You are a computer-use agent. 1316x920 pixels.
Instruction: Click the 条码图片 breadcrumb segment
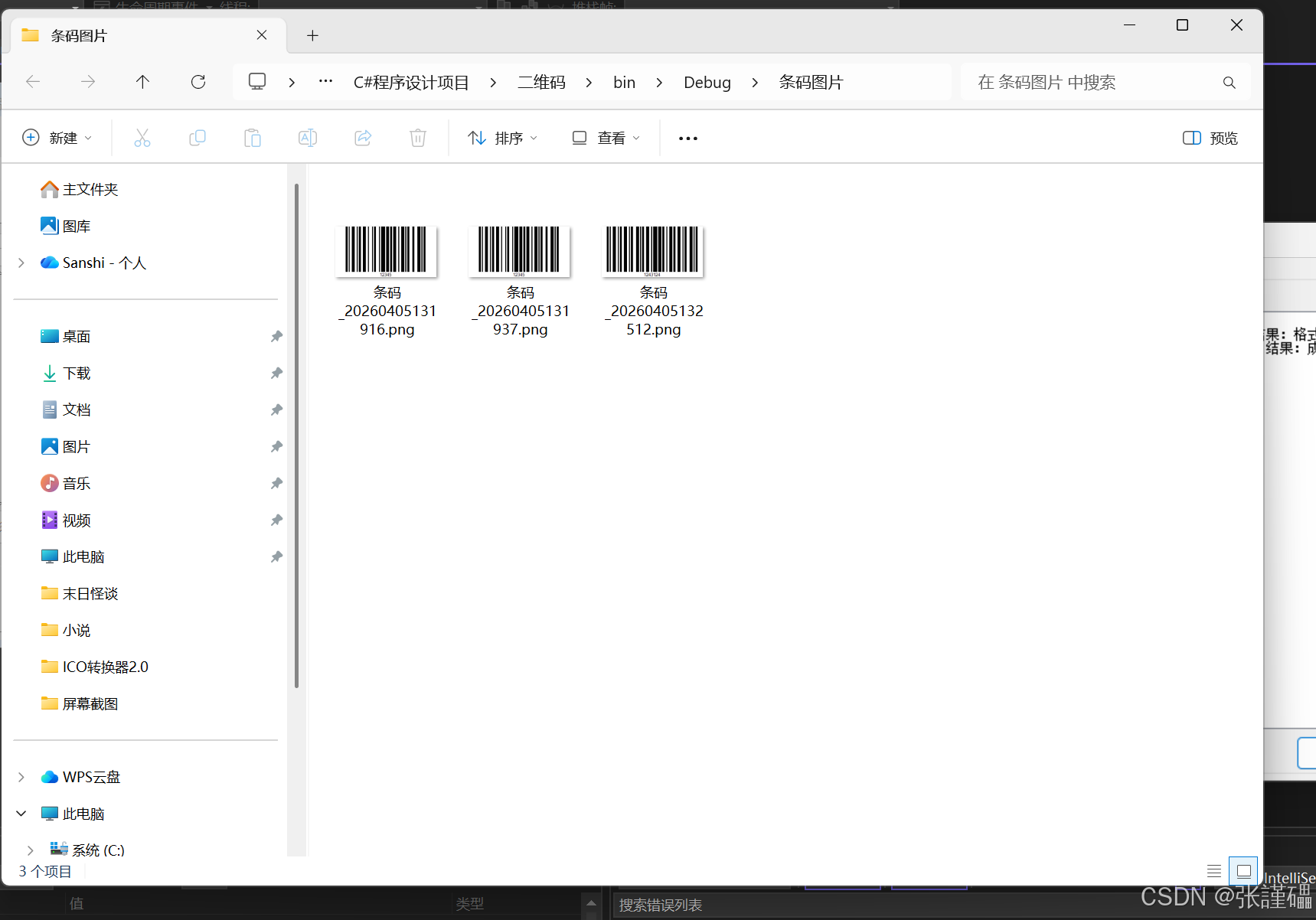coord(811,82)
